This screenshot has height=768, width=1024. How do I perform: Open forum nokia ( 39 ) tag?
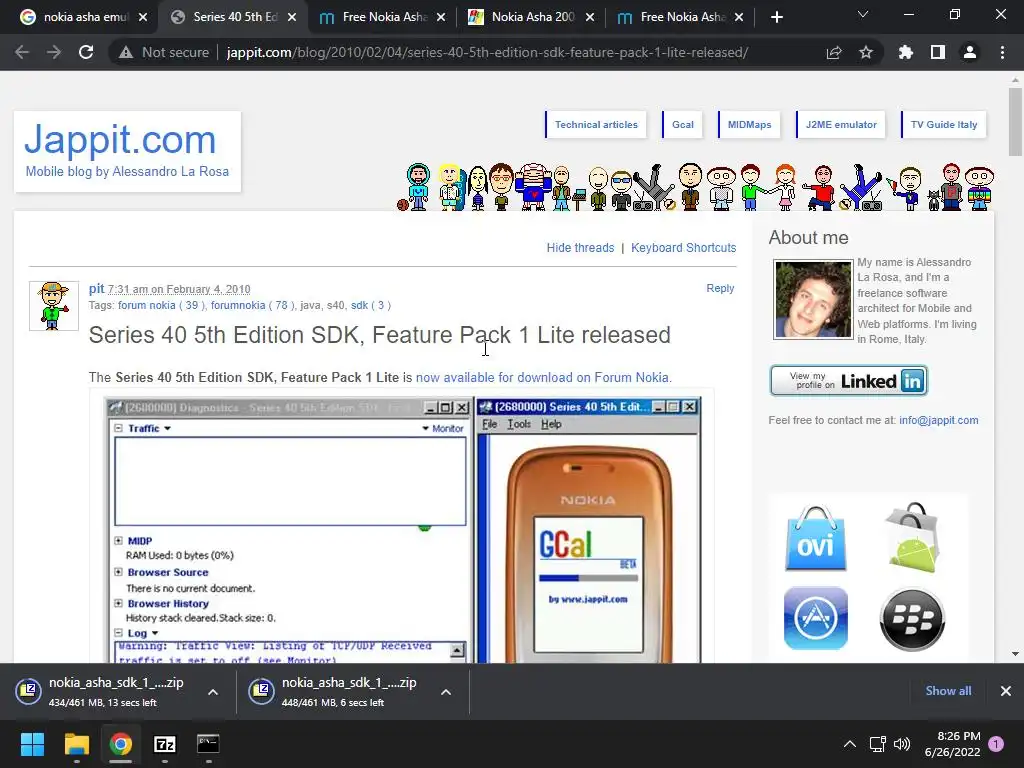pyautogui.click(x=161, y=305)
